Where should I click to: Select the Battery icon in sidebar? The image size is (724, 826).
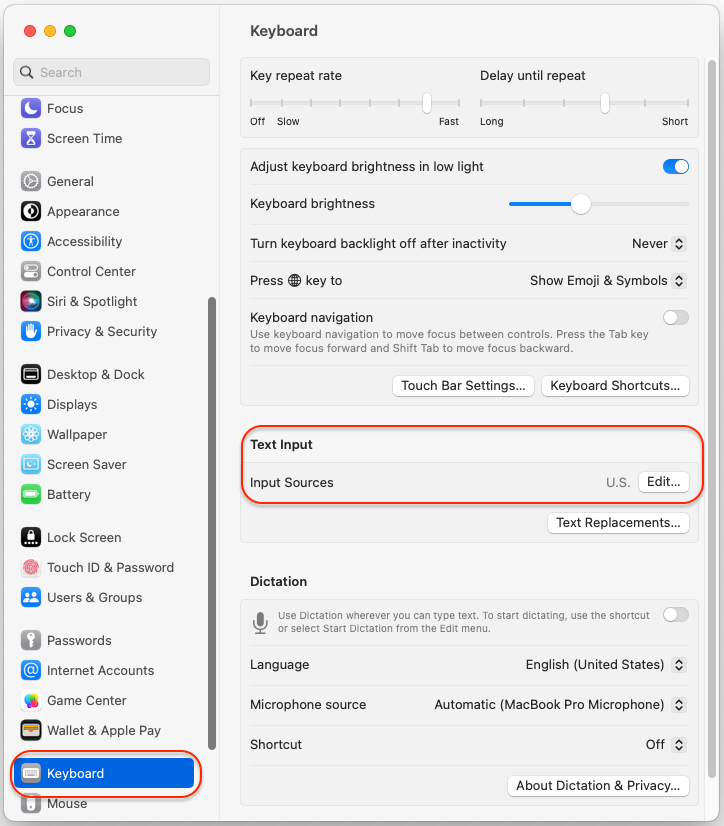coord(31,494)
